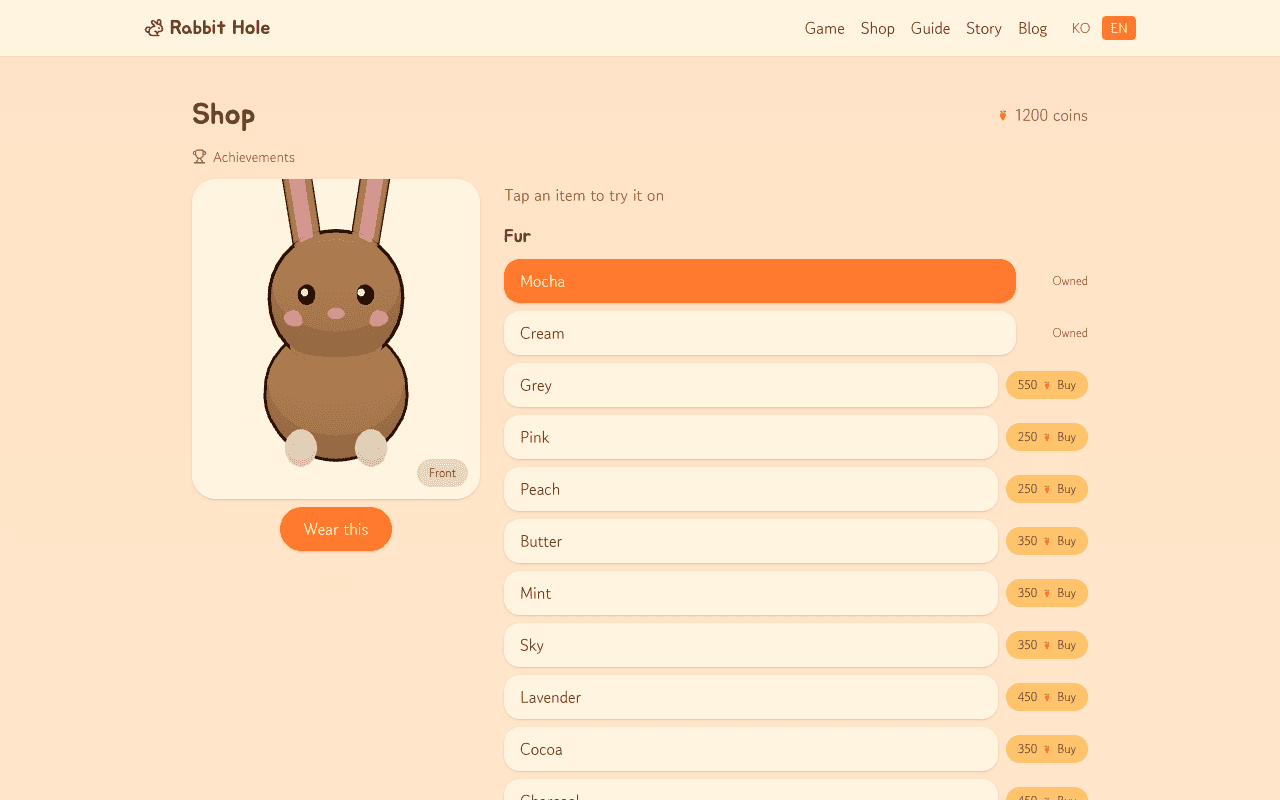Try on the Mint fur option
The image size is (1280, 800).
(x=751, y=593)
